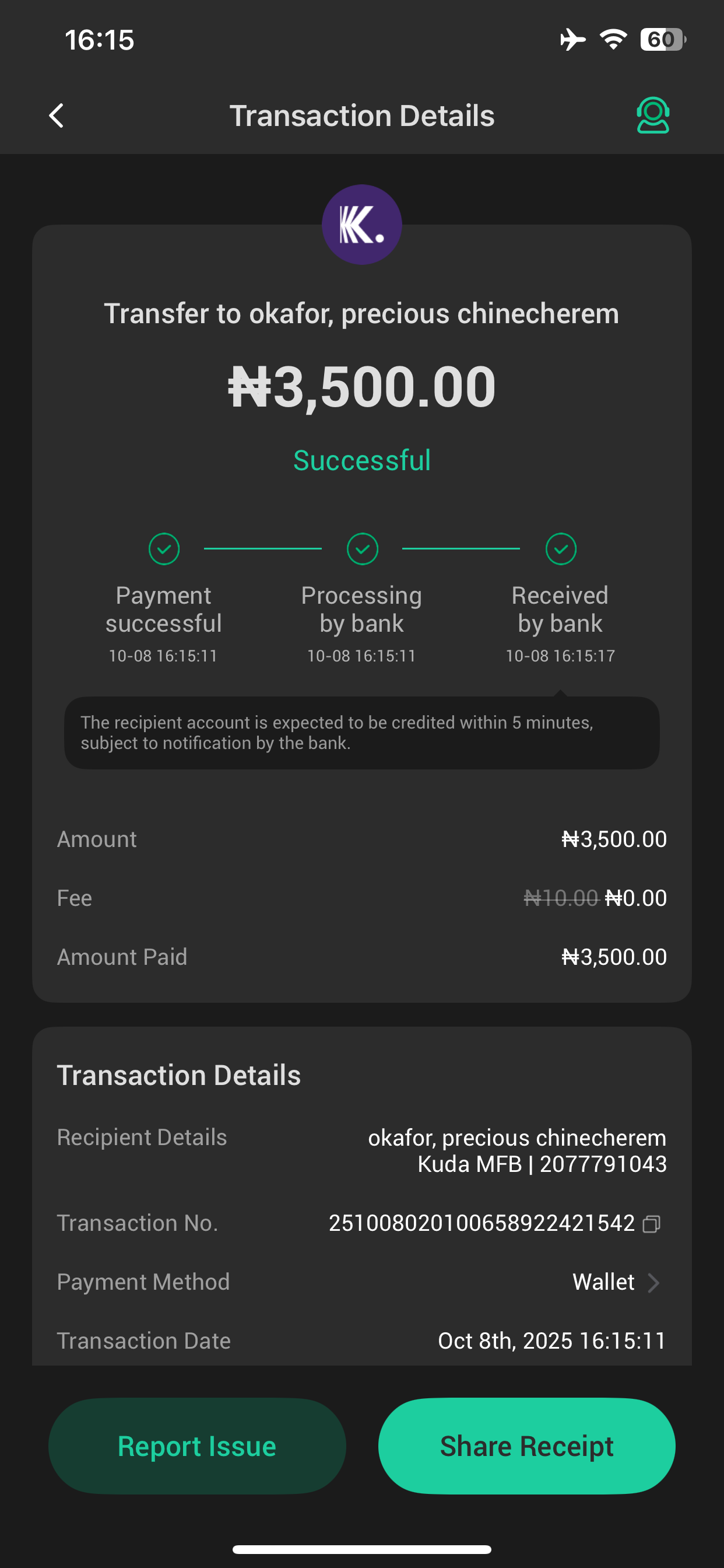Screen dimensions: 724x1568
Task: Tap the Payment Method row
Action: coord(361,1283)
